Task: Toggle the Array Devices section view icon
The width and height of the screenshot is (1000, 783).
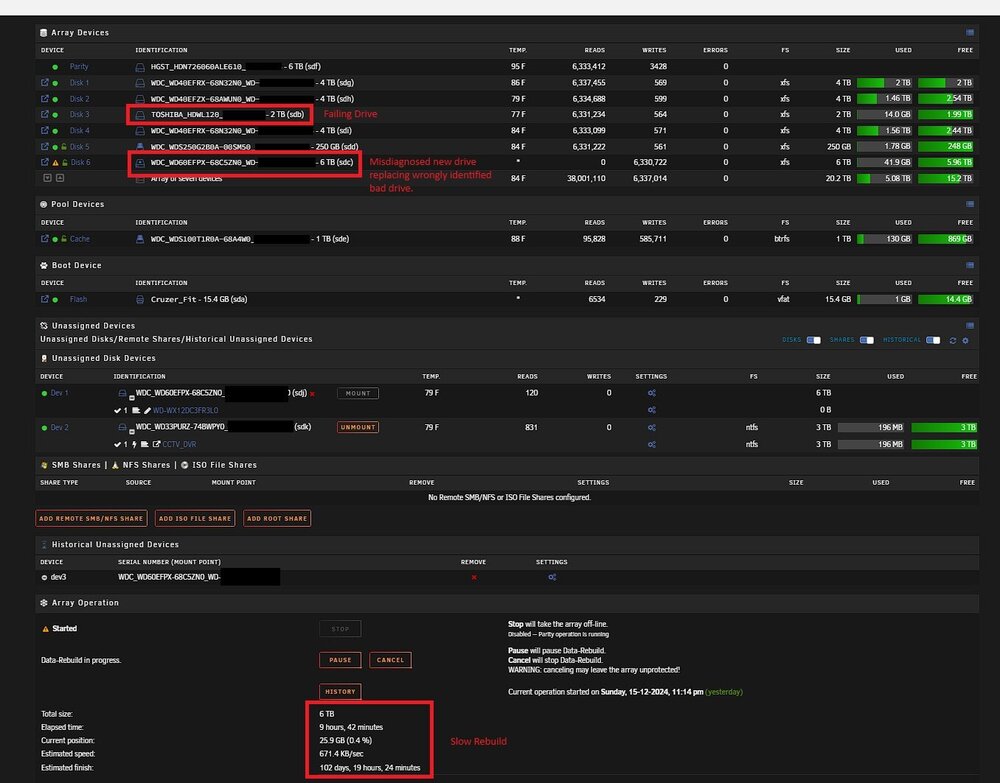Action: [969, 33]
